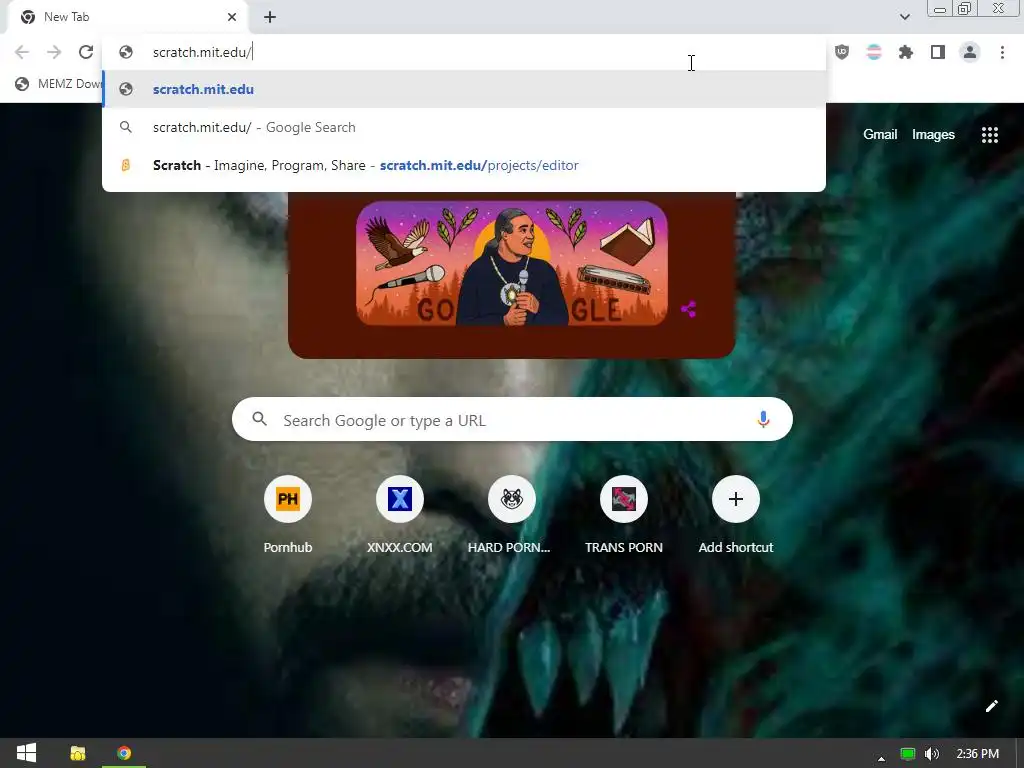Choose the 'scratch.mit.edu/ - Google Search' suggestion
The width and height of the screenshot is (1024, 768).
click(464, 127)
